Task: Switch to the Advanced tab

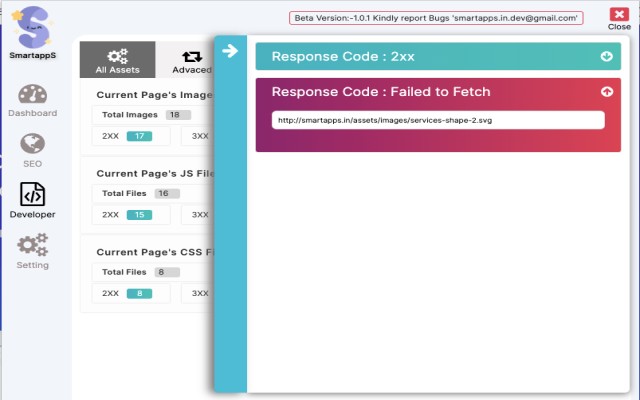Action: click(192, 60)
